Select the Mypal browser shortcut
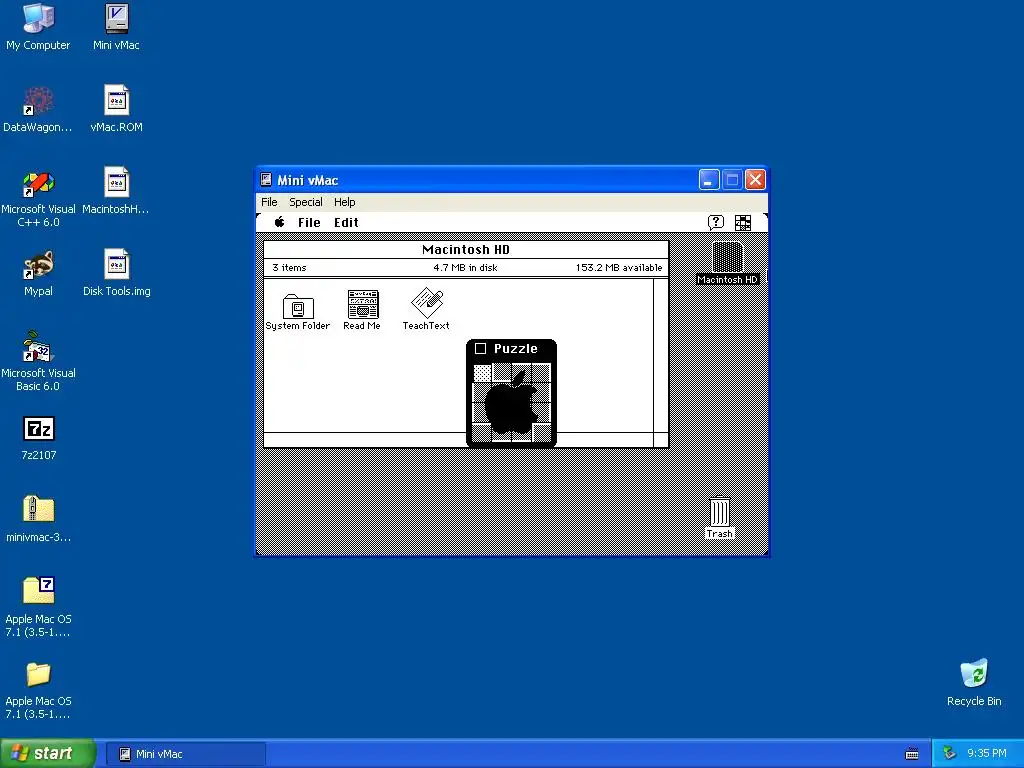 click(38, 273)
